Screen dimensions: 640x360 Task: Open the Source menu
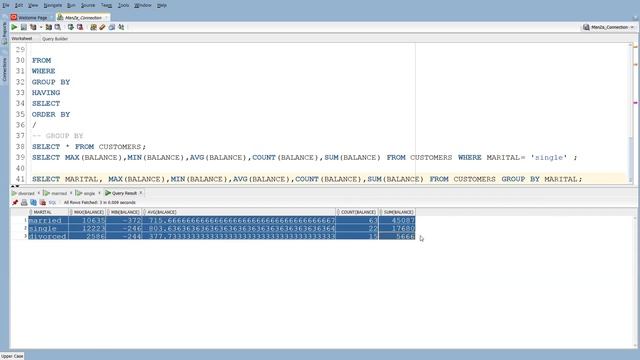click(88, 5)
